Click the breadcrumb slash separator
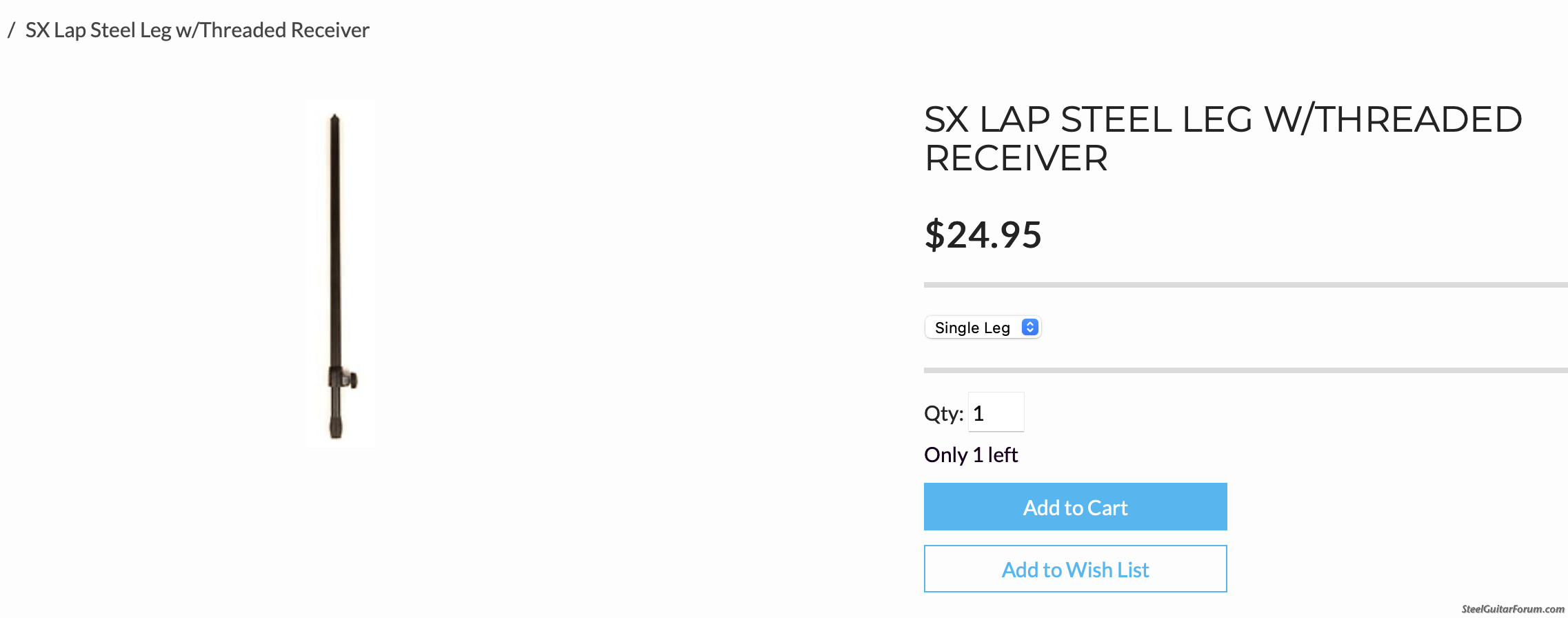The height and width of the screenshot is (618, 1568). pos(11,30)
